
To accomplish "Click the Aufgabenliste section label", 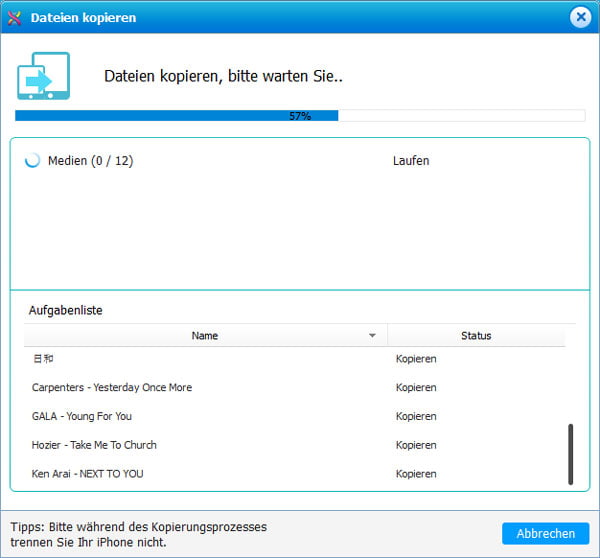I will click(64, 311).
